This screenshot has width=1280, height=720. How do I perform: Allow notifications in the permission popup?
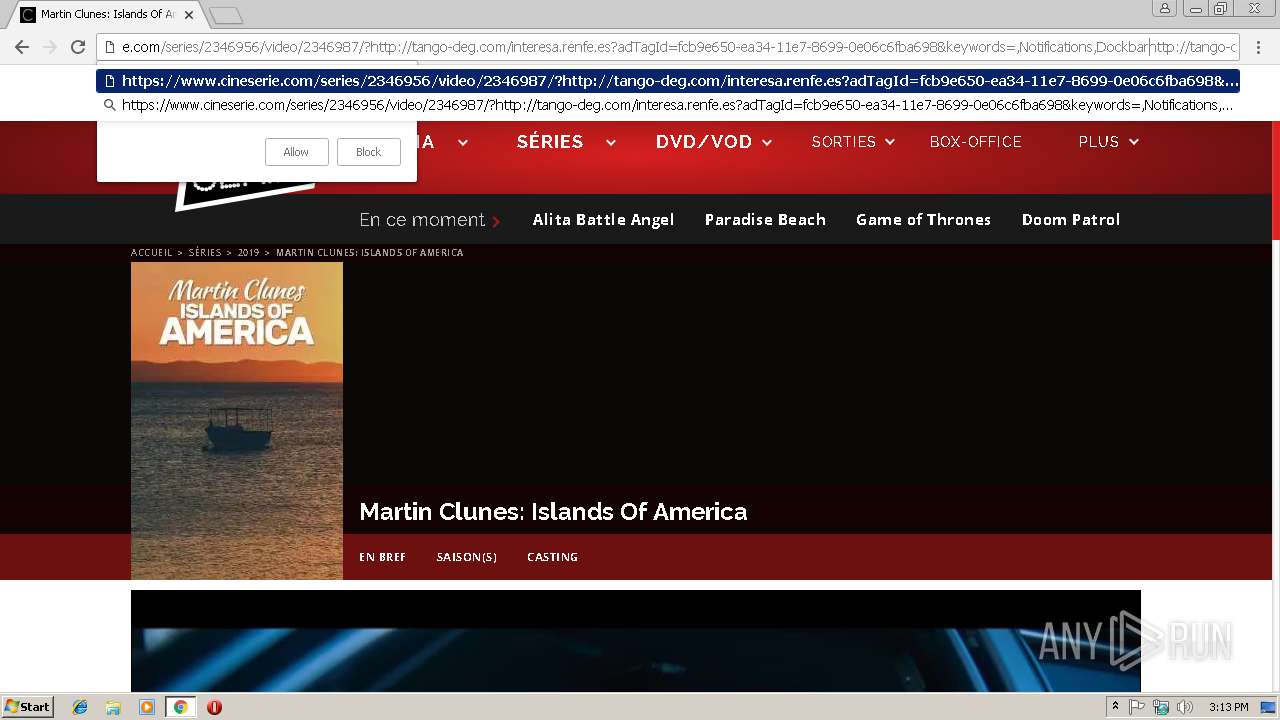point(296,152)
